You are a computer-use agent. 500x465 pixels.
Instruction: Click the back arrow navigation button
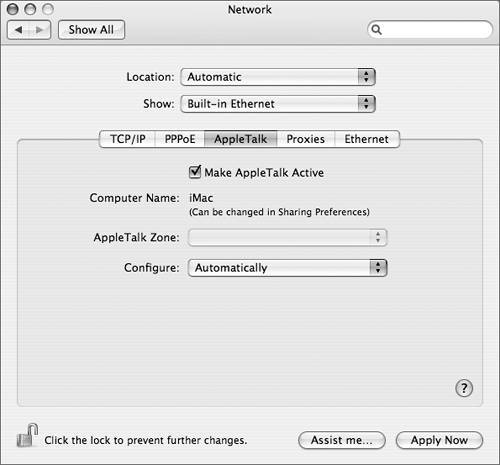pyautogui.click(x=18, y=30)
